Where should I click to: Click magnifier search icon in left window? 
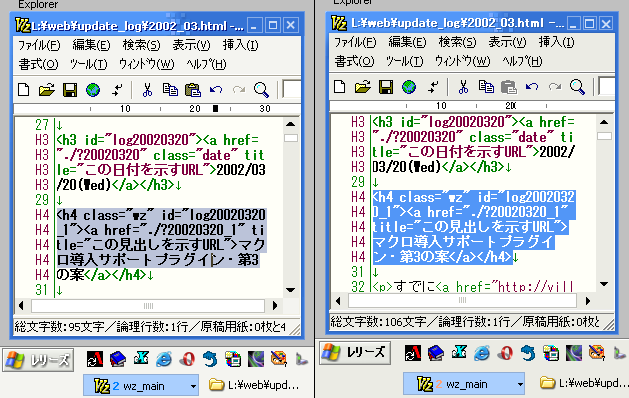261,89
